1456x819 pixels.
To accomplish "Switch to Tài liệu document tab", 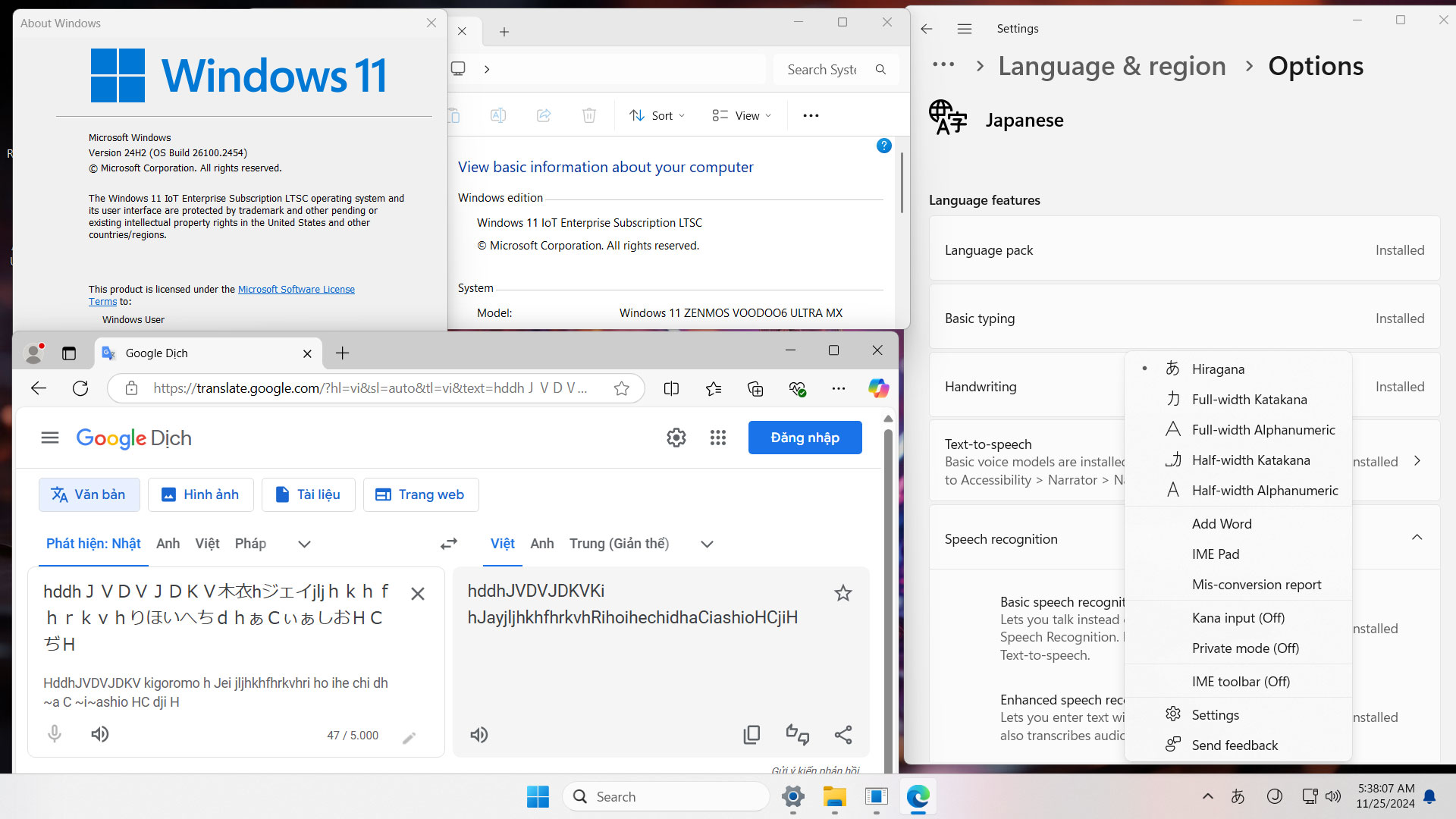I will 308,494.
